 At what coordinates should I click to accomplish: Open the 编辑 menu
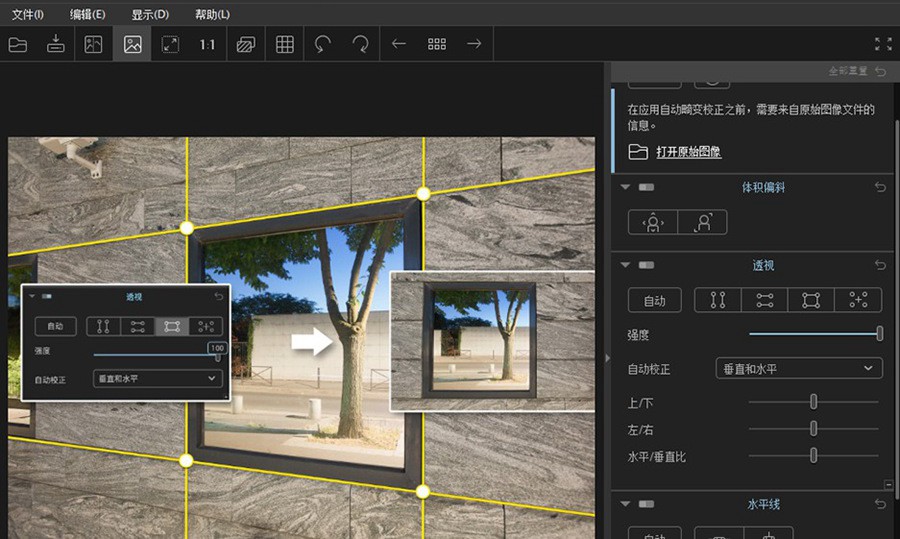tap(87, 14)
